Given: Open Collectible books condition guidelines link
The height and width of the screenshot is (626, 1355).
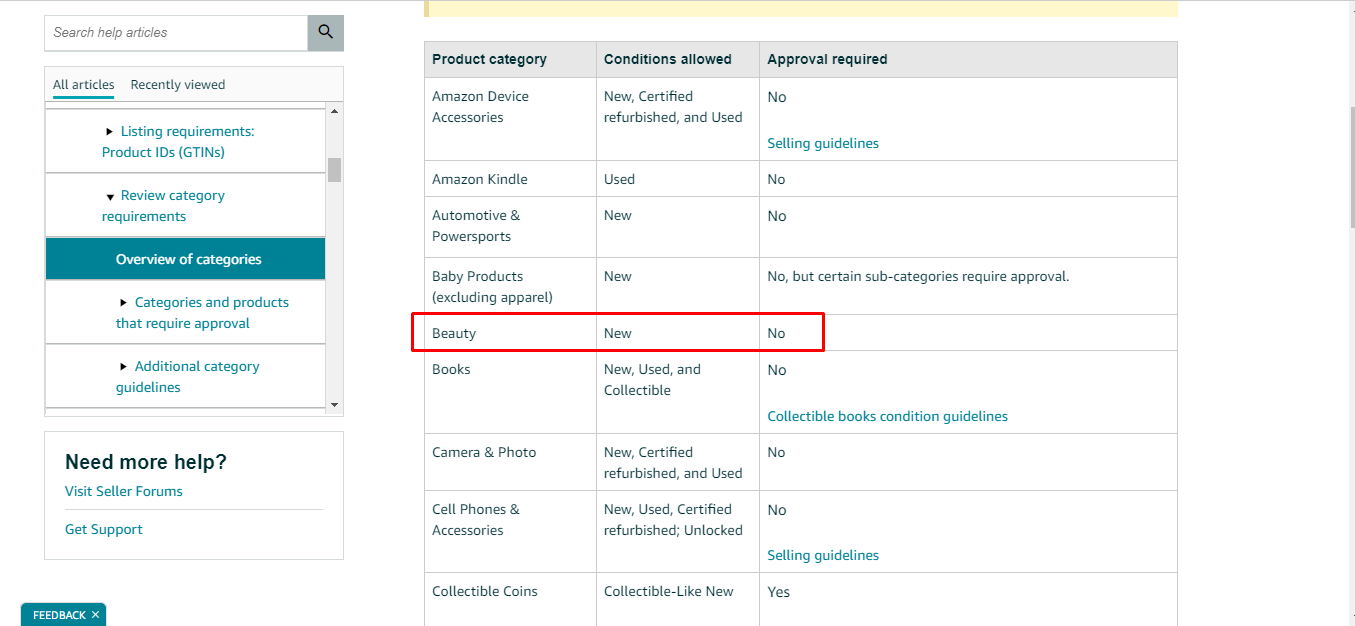Looking at the screenshot, I should tap(888, 416).
